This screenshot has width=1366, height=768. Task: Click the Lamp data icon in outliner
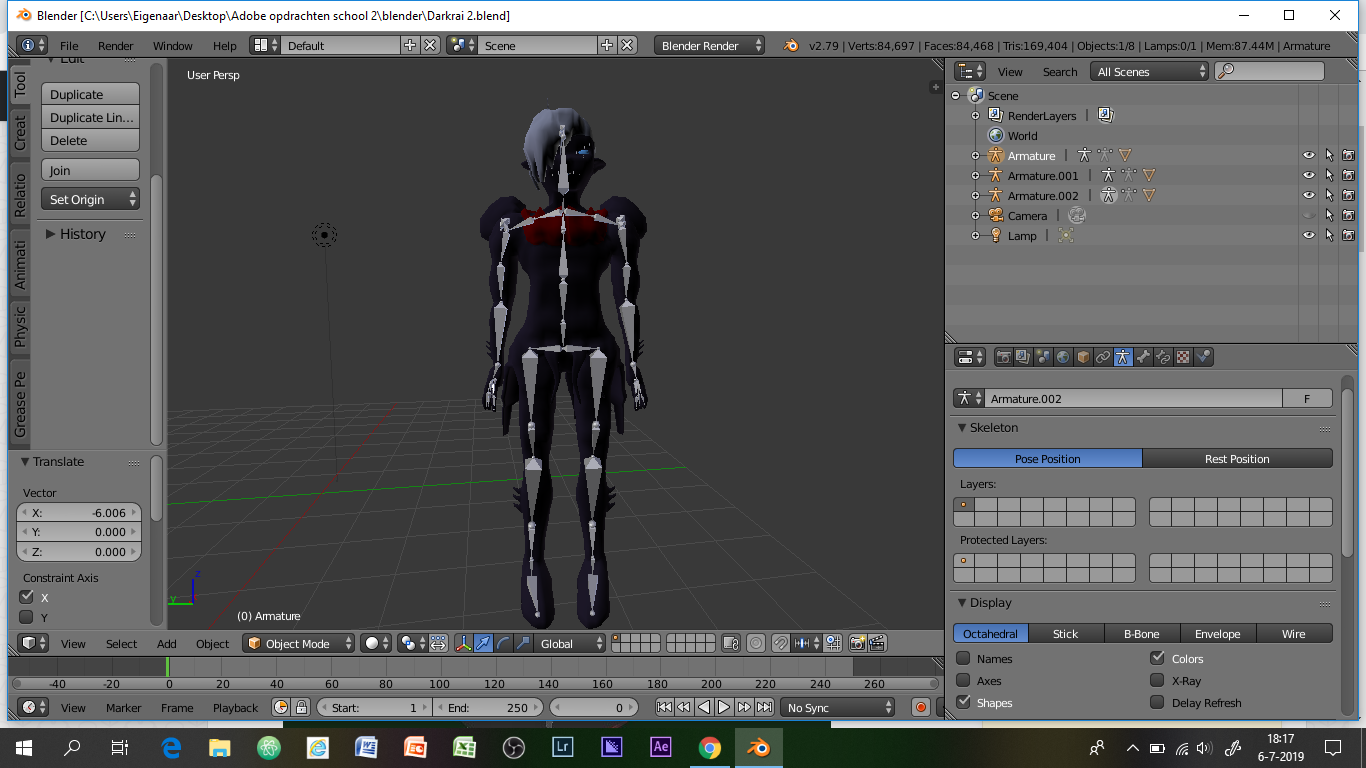(1066, 235)
